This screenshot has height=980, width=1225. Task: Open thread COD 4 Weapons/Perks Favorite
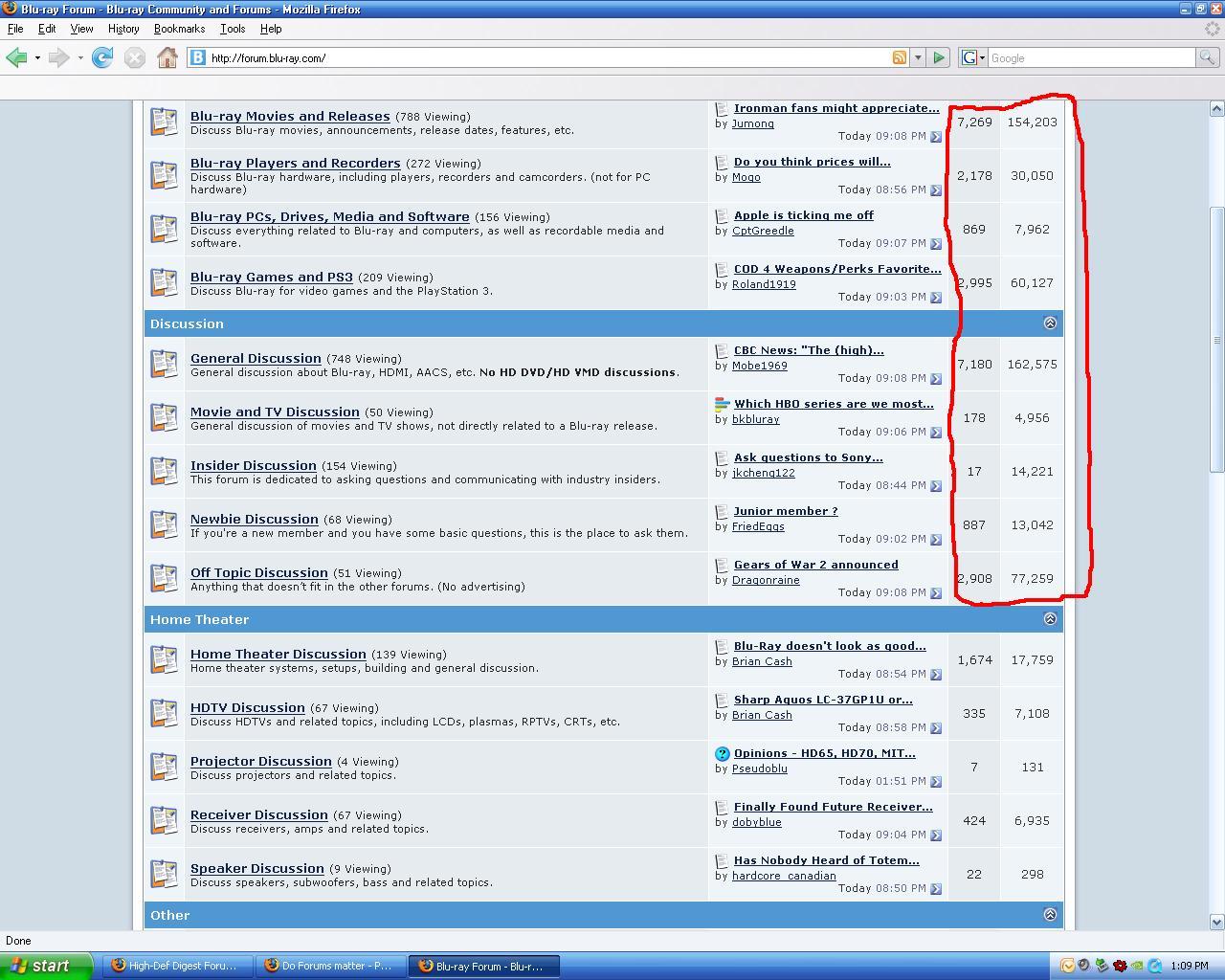coord(837,269)
